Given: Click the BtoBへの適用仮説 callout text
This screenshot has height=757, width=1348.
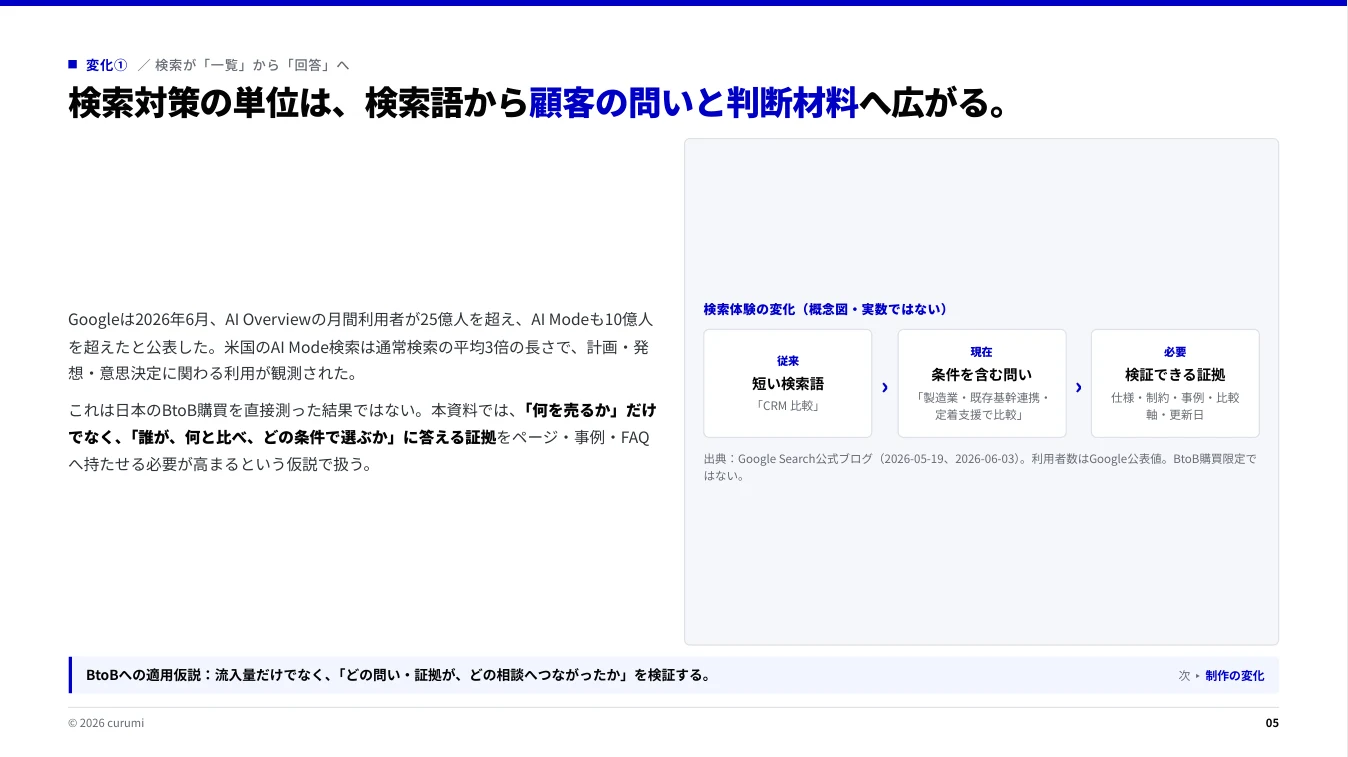Looking at the screenshot, I should 398,675.
